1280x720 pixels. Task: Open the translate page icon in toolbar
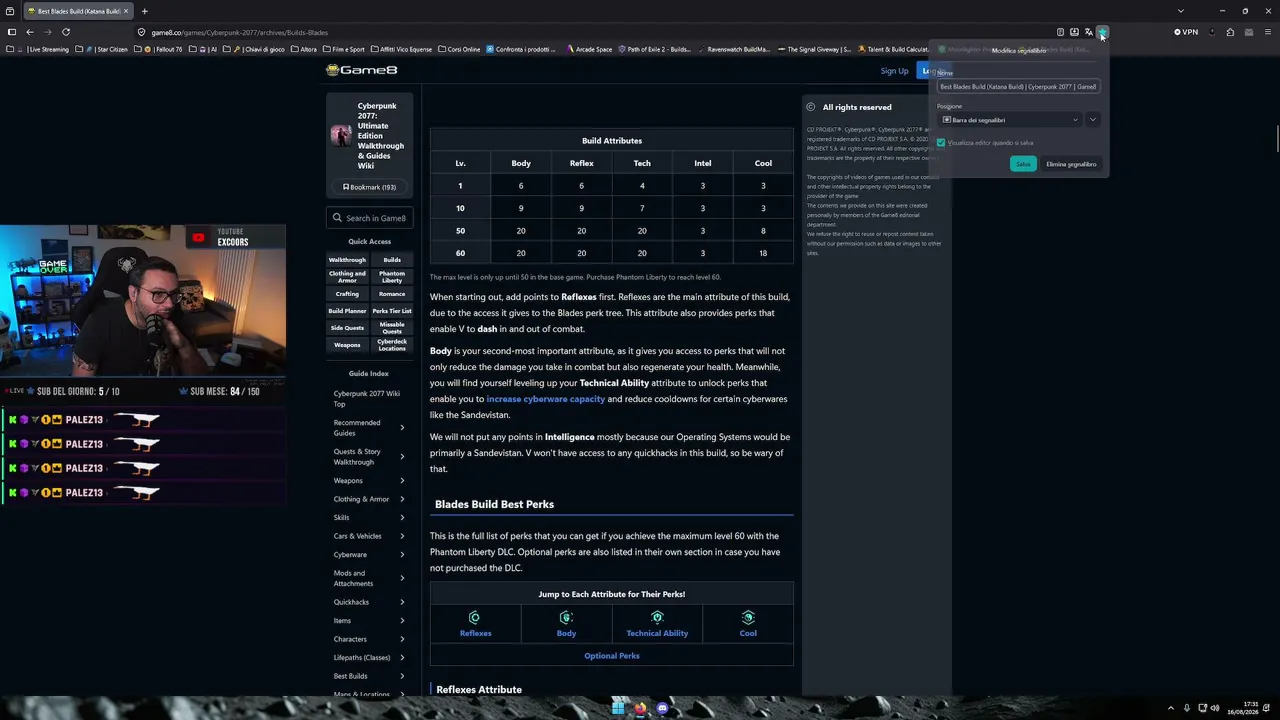1088,32
